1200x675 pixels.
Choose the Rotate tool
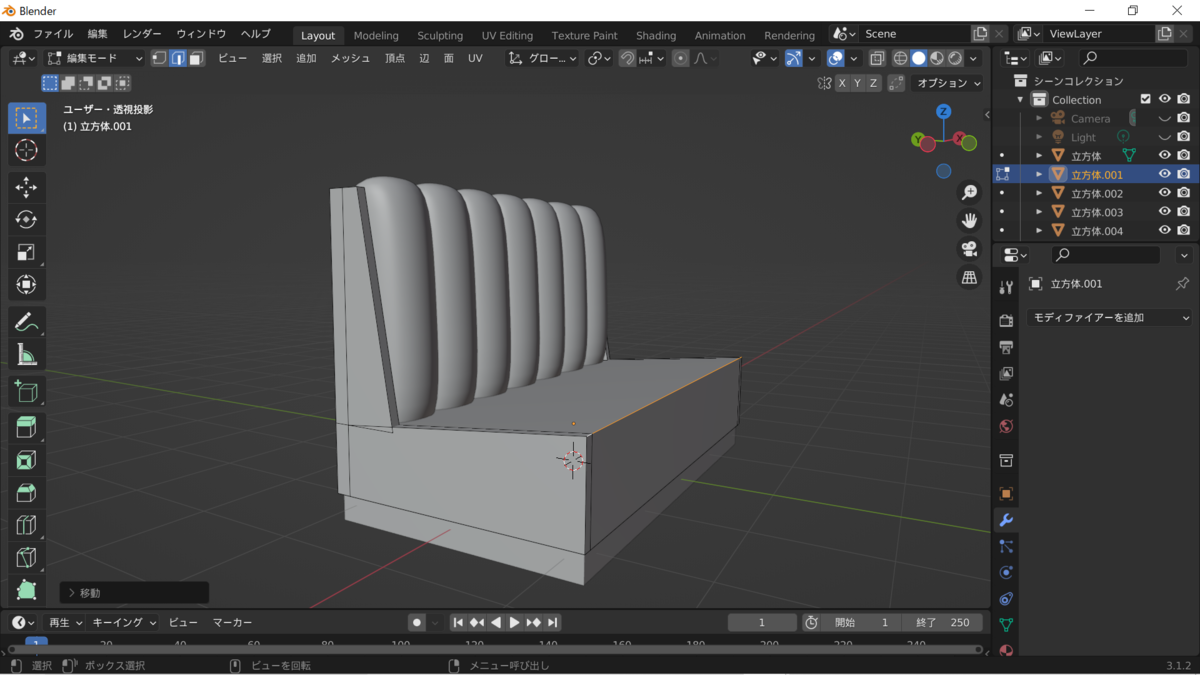tap(26, 220)
